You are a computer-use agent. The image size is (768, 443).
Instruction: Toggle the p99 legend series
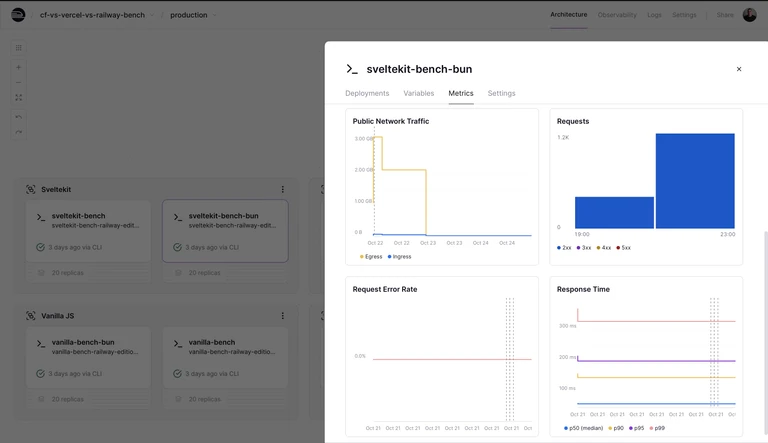pyautogui.click(x=657, y=428)
